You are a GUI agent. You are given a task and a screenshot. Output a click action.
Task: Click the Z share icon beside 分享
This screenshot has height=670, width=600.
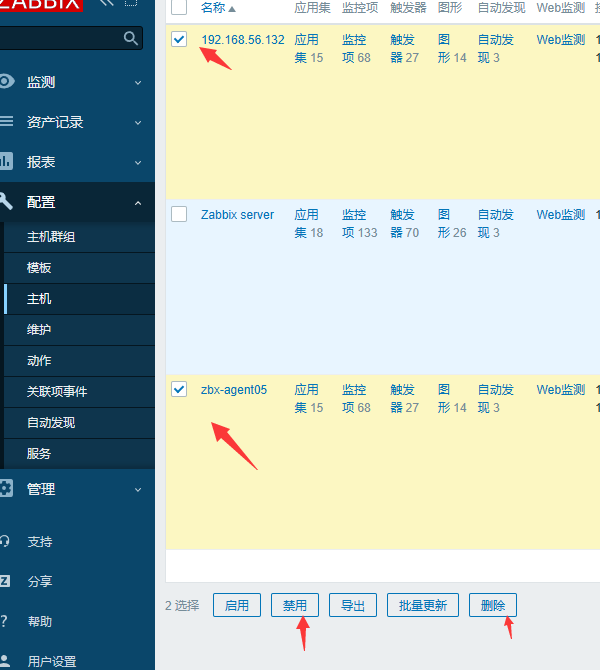(x=5, y=581)
